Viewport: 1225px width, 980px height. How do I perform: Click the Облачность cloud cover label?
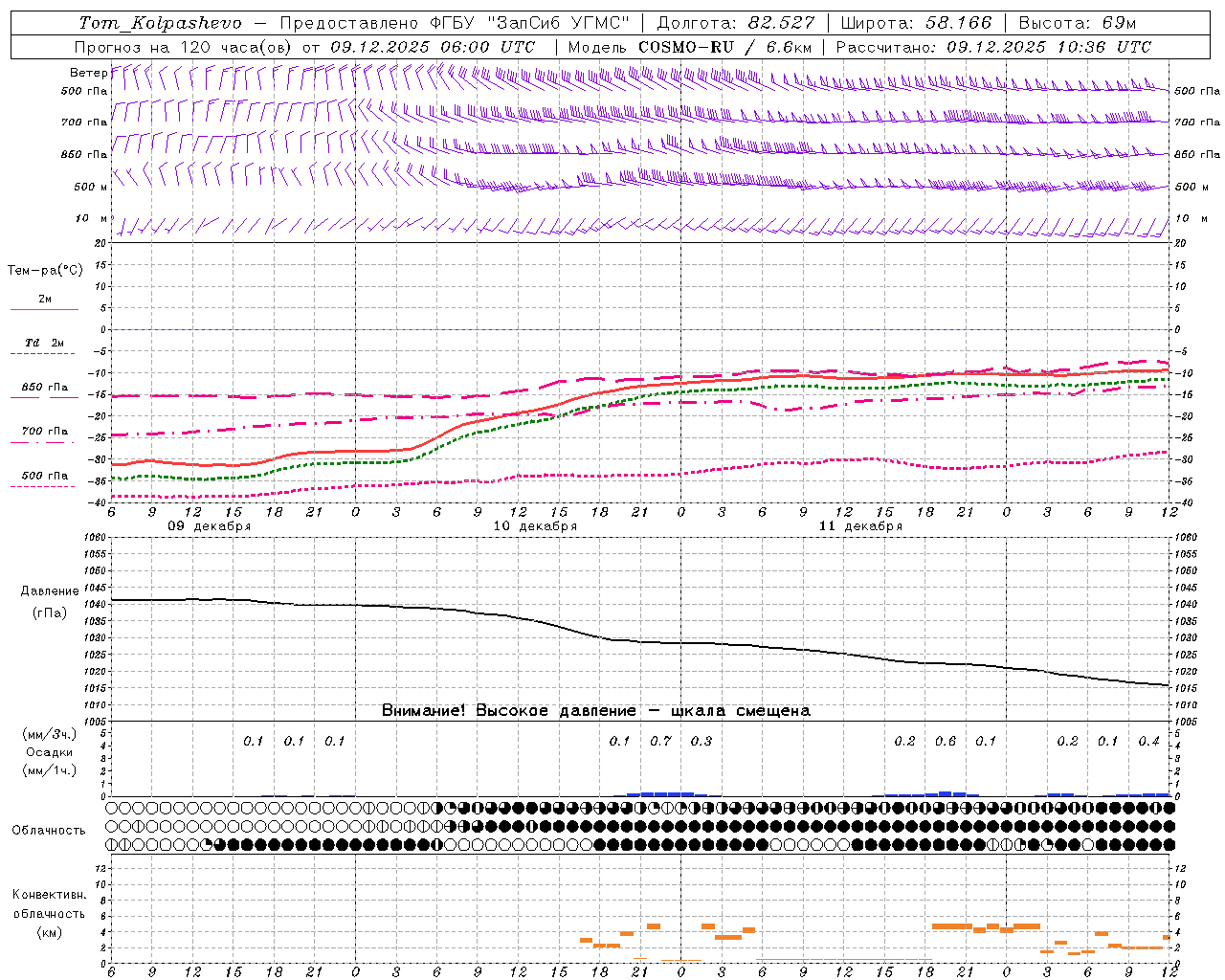point(49,830)
